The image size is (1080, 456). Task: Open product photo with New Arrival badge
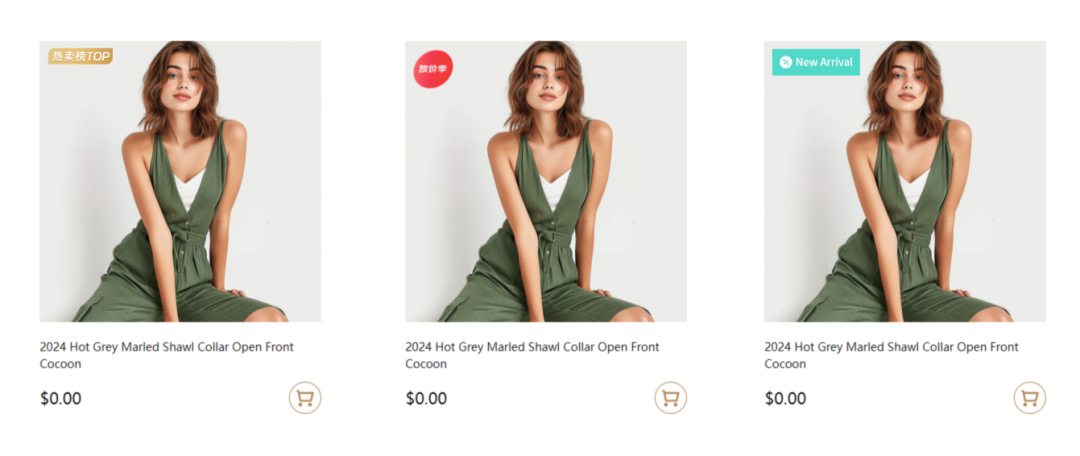pos(905,200)
